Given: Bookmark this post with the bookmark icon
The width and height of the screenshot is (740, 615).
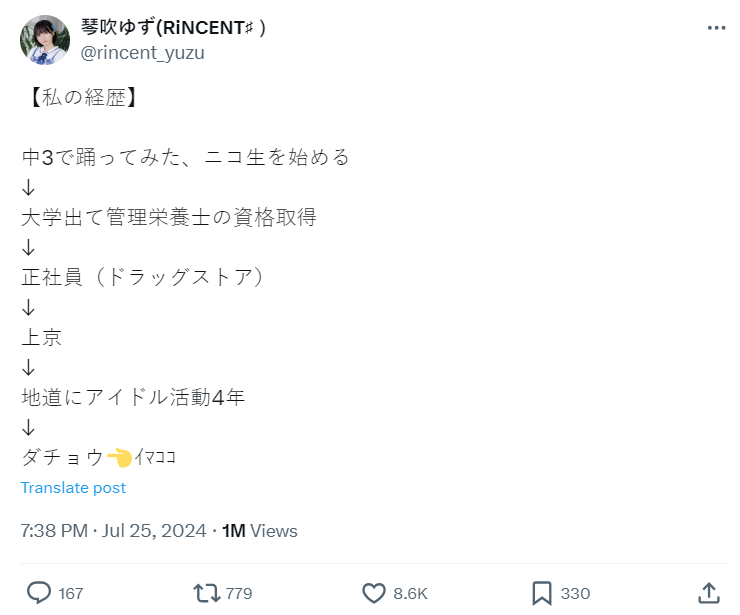Looking at the screenshot, I should coord(542,593).
